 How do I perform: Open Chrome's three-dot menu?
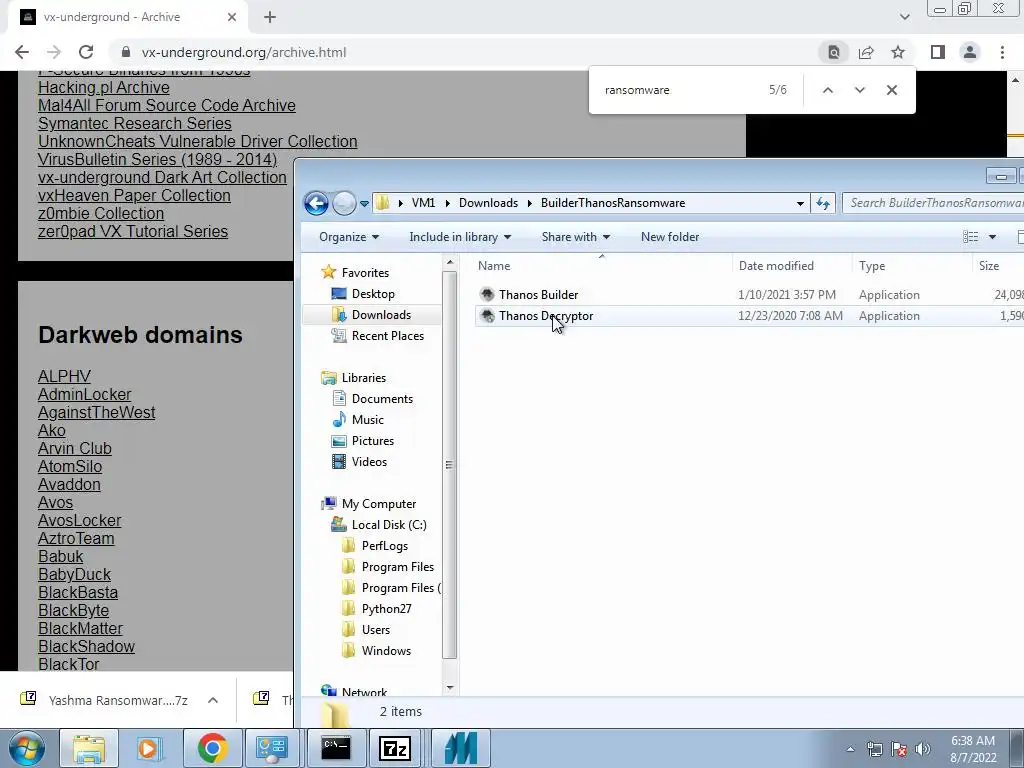click(1002, 52)
